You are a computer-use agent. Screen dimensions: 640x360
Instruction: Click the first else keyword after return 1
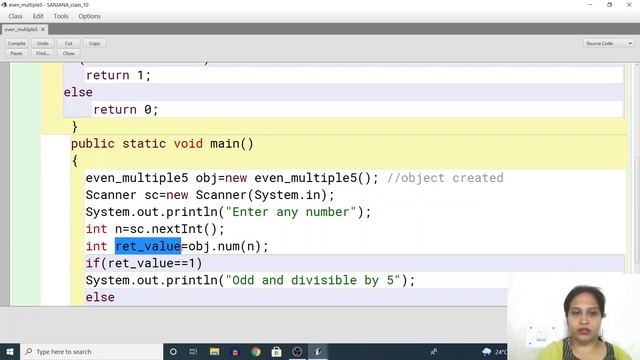(x=78, y=92)
